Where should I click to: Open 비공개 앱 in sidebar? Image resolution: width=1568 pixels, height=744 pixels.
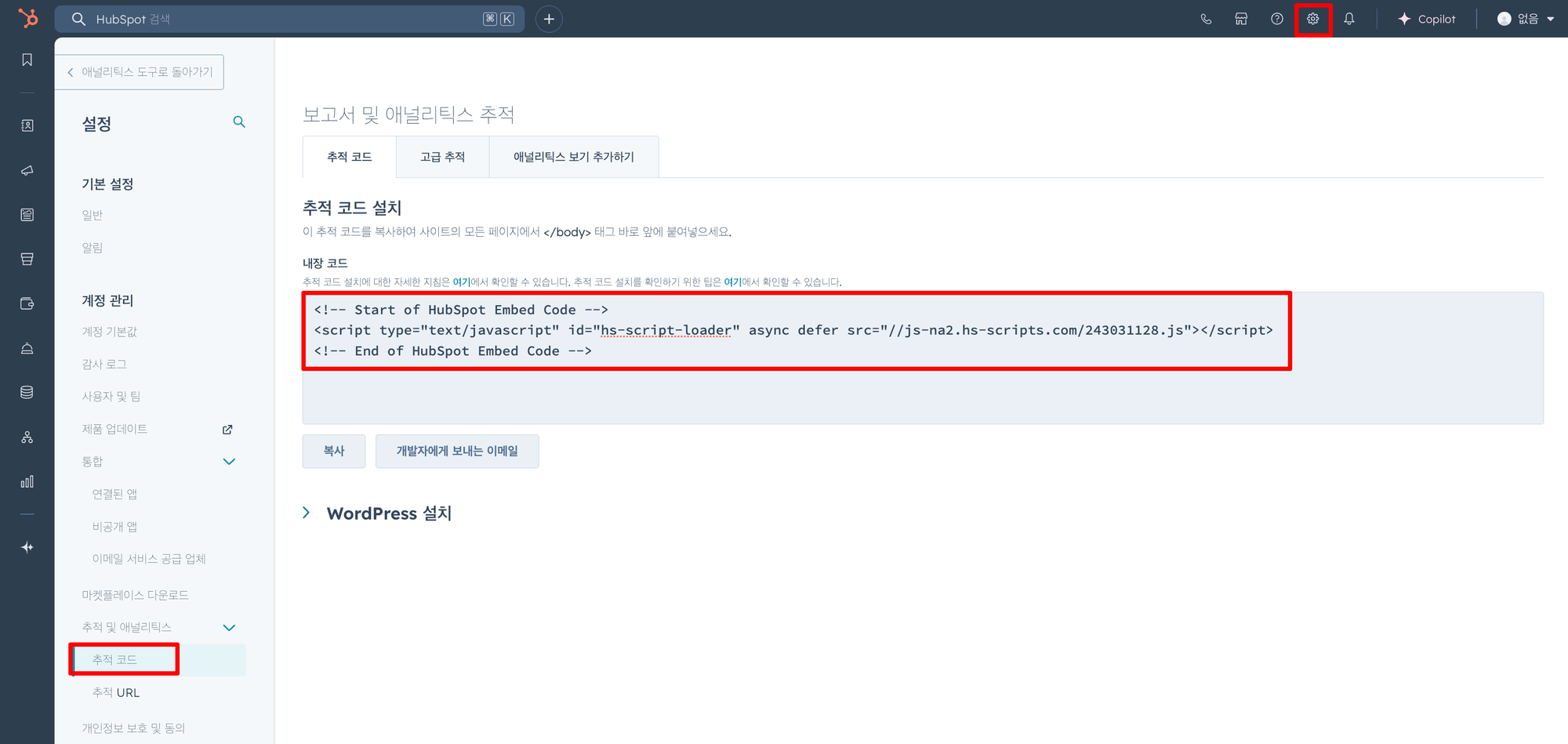click(x=114, y=527)
